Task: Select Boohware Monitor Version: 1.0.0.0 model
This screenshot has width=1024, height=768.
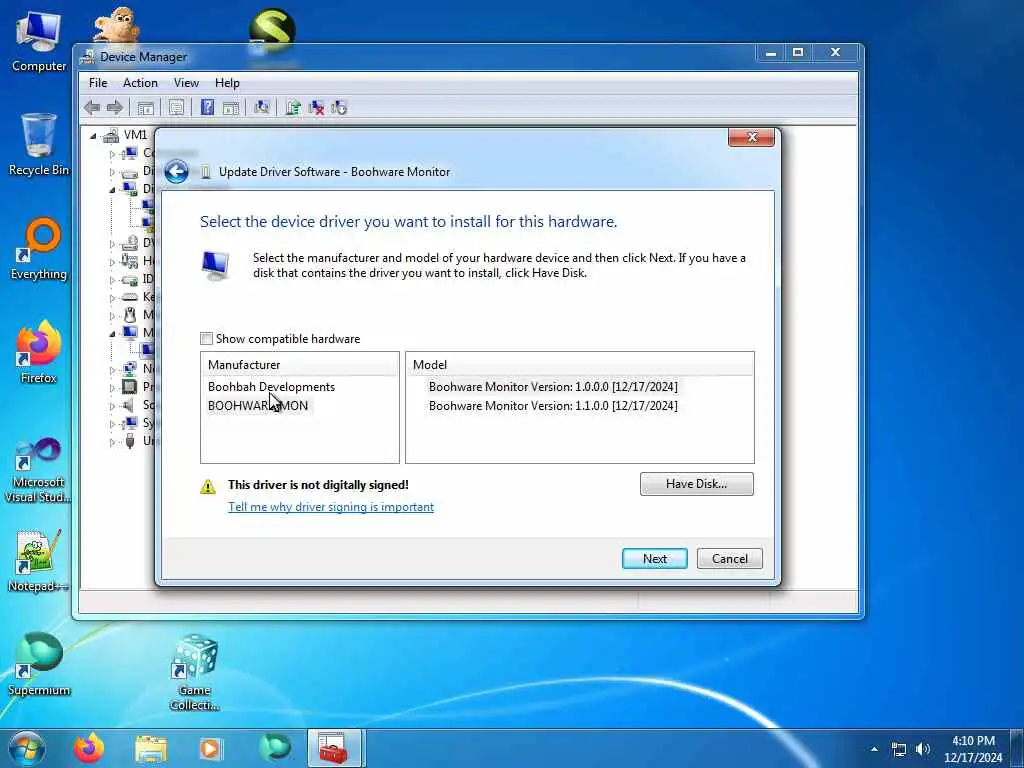Action: click(552, 387)
